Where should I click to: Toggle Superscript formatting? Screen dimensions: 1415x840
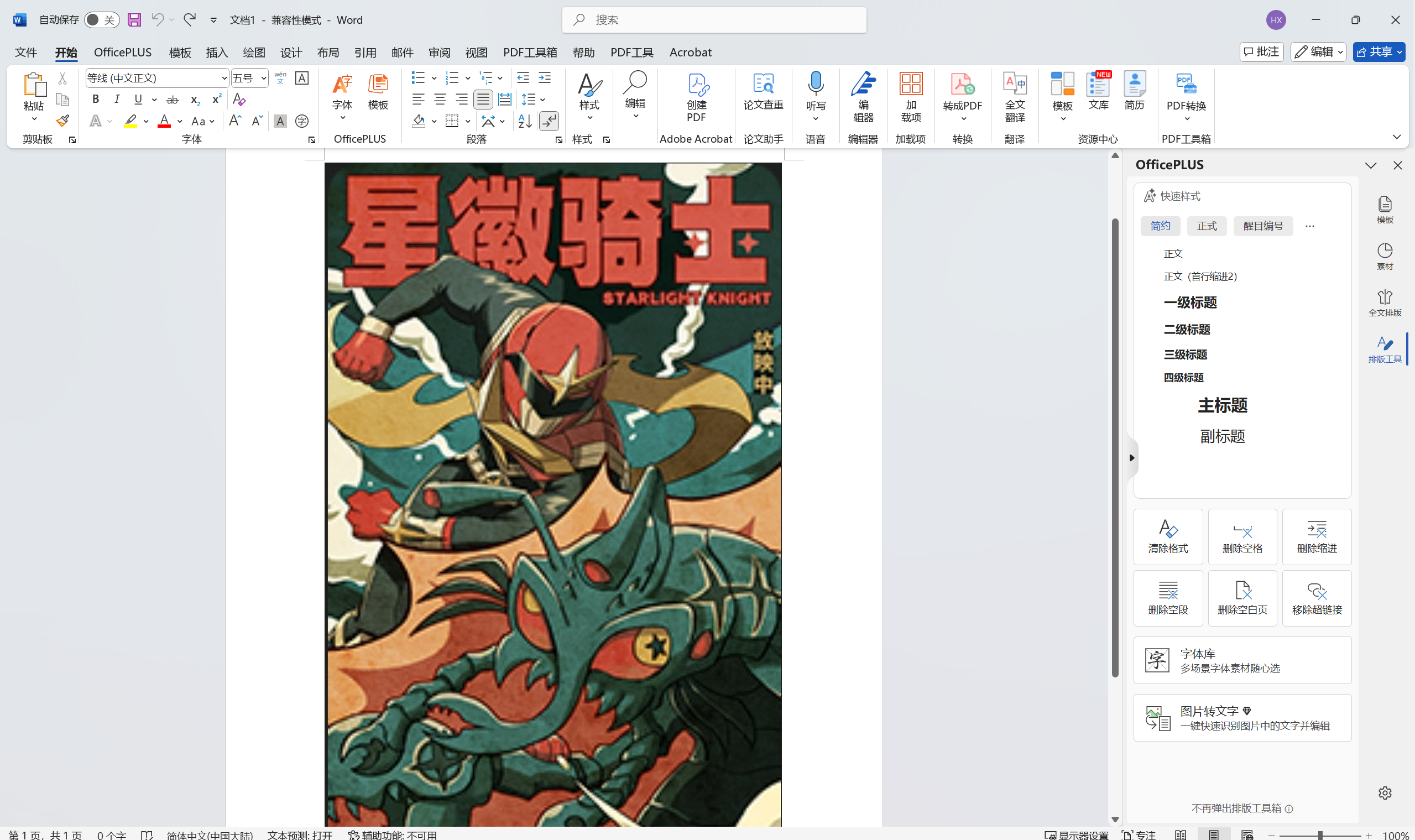216,100
